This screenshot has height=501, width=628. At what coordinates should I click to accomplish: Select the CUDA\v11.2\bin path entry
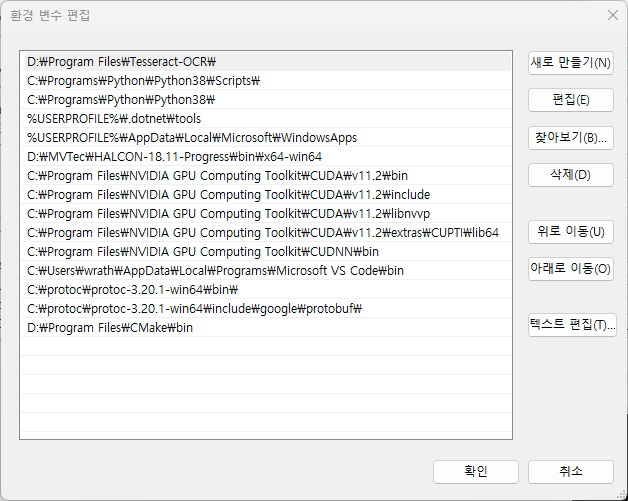268,175
